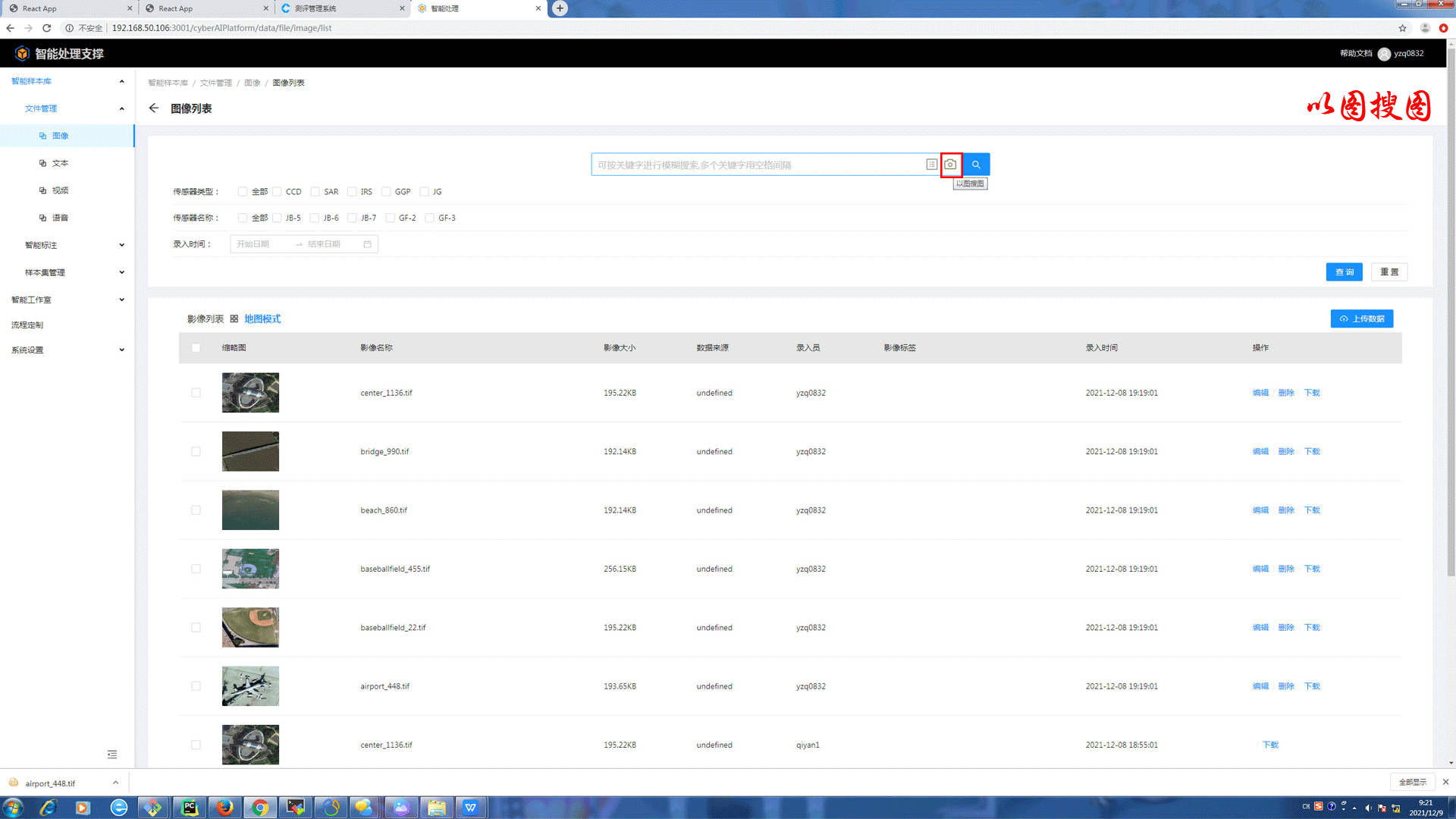Viewport: 1456px width, 819px height.
Task: Select the bridge_990.tif row checkbox
Action: (x=196, y=452)
